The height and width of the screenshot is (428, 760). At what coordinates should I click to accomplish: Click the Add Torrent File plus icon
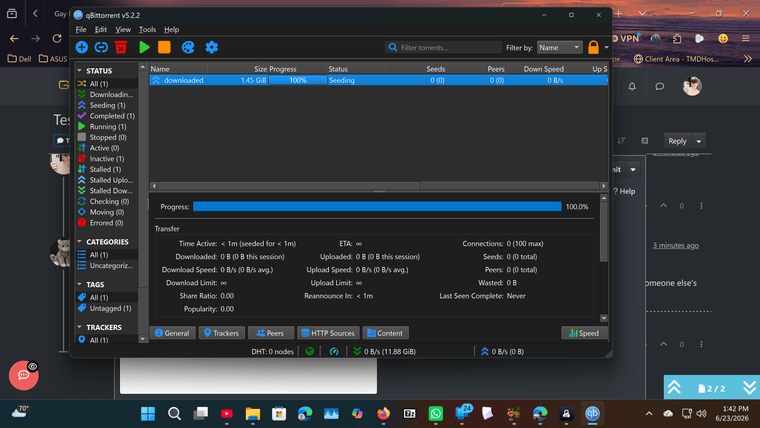pos(81,47)
